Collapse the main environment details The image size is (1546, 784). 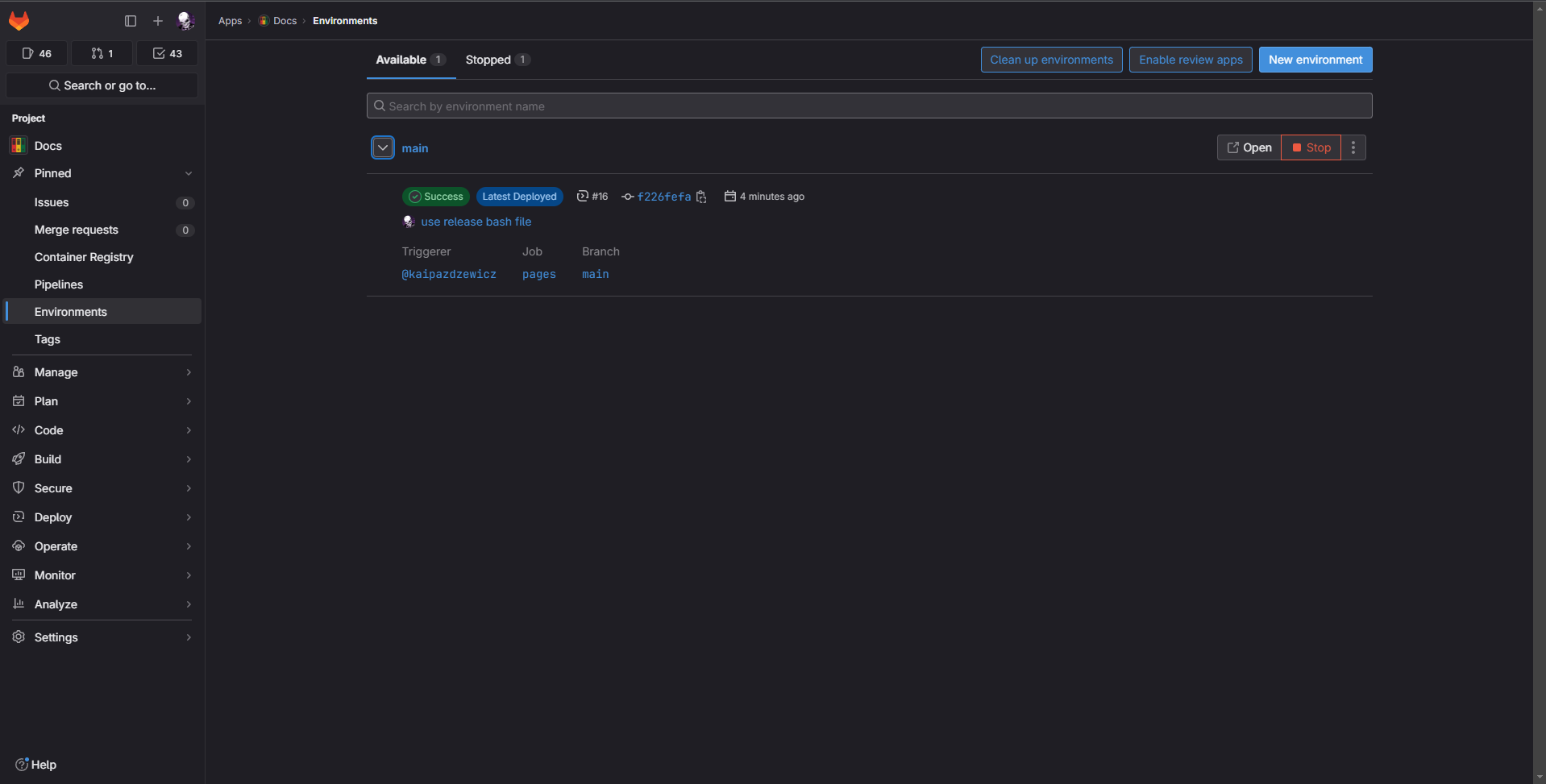click(383, 148)
